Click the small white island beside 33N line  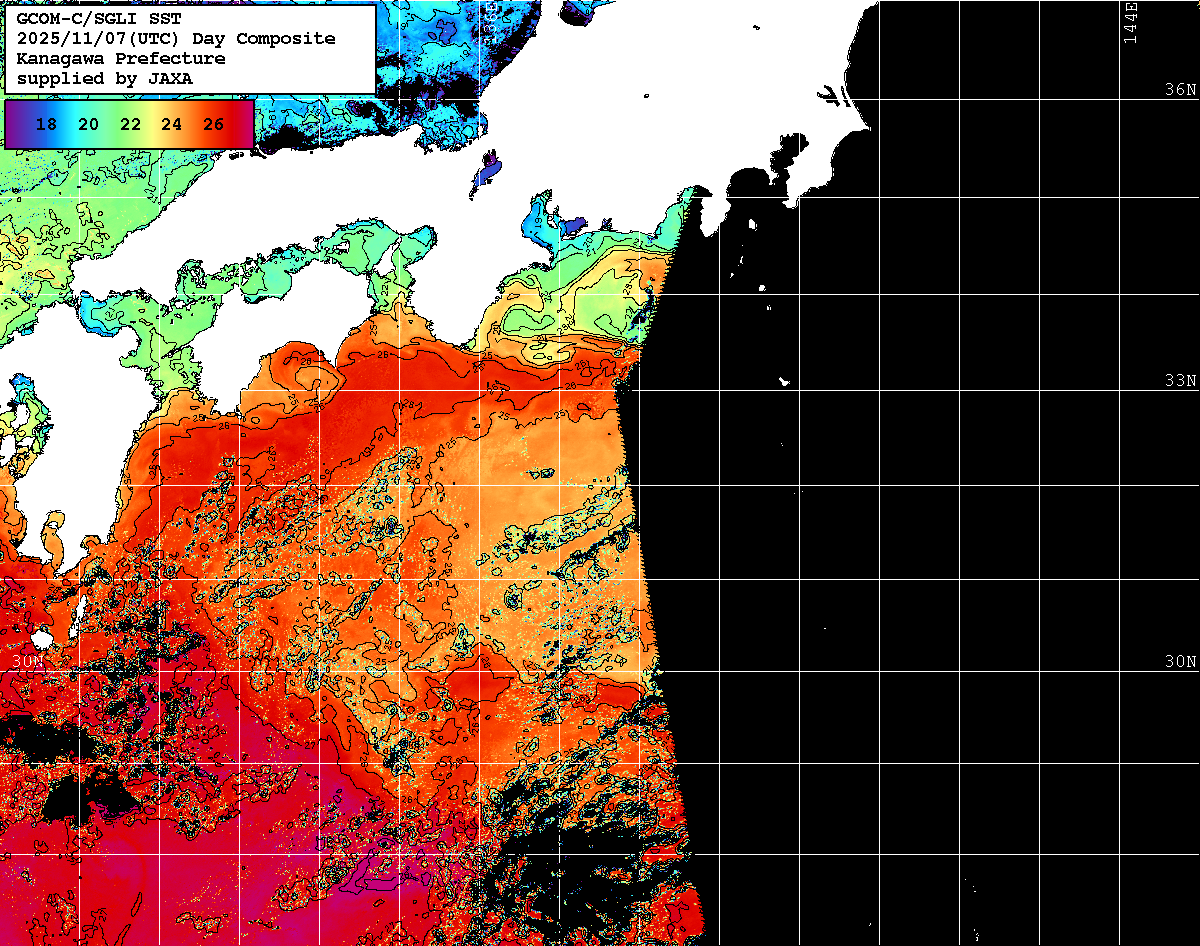coord(784,381)
